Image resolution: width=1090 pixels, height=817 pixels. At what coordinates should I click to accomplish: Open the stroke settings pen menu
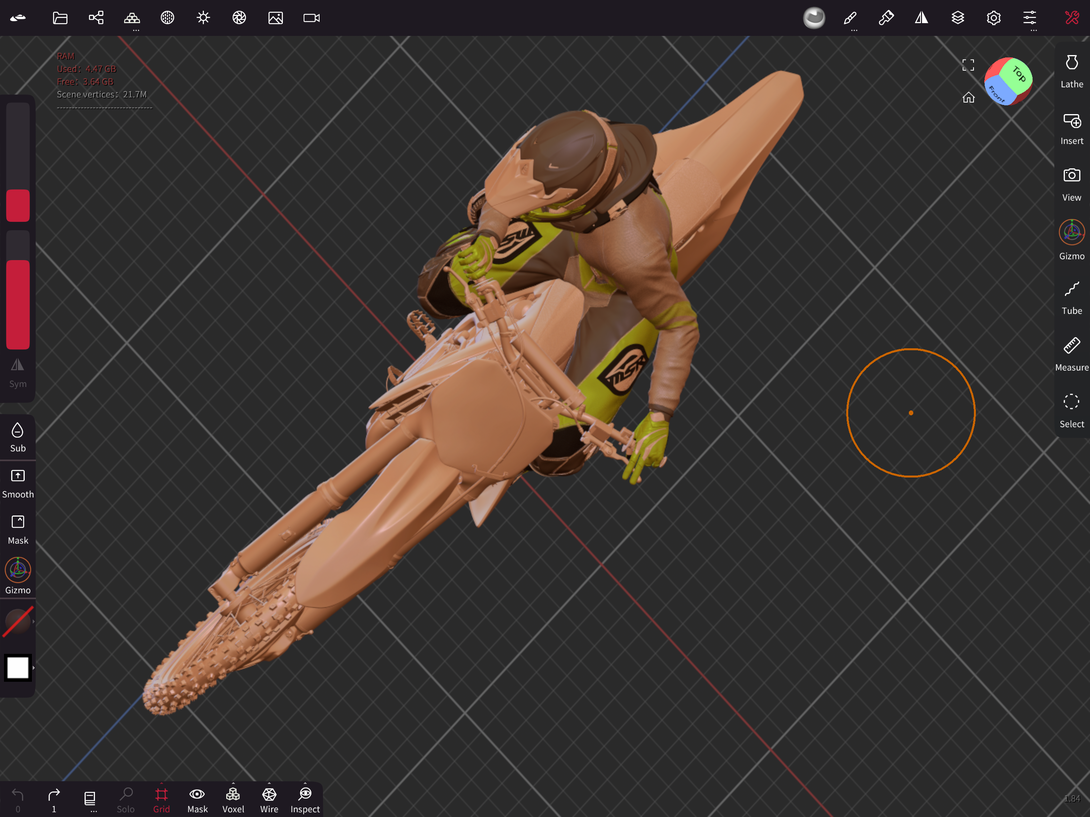[850, 18]
